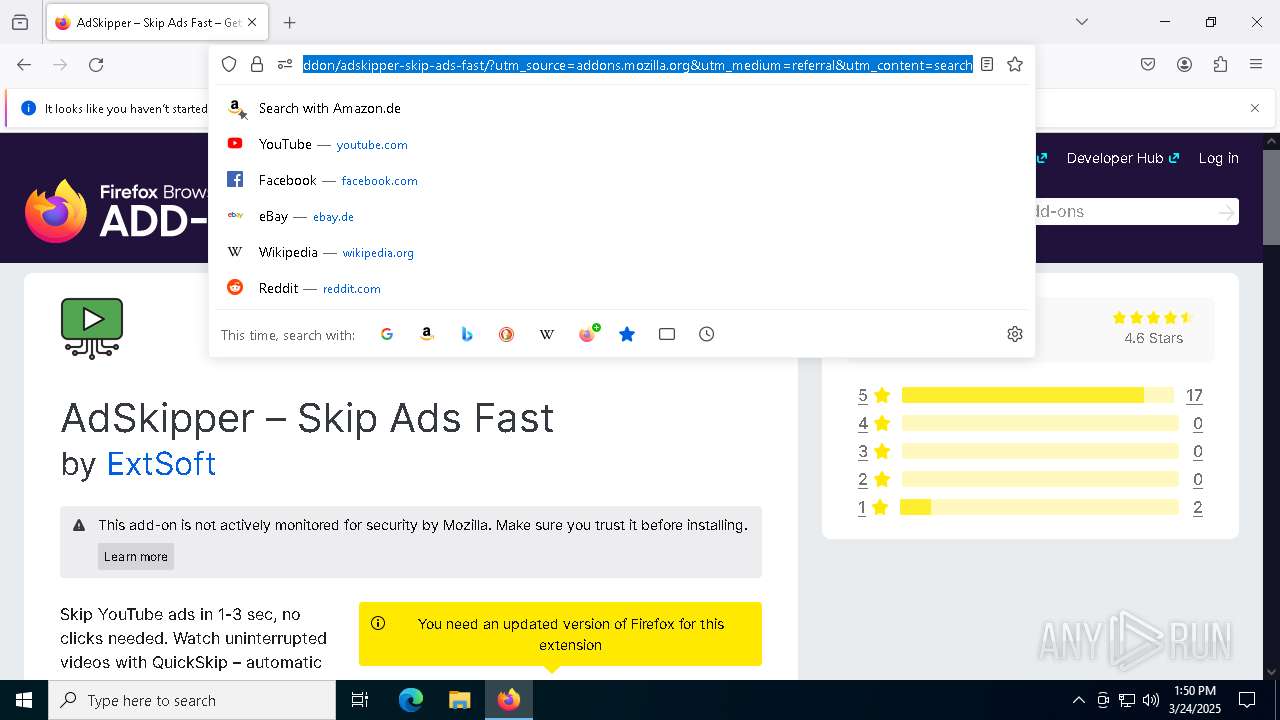1280x720 pixels.
Task: Bookmark this page with the star icon
Action: (x=1015, y=64)
